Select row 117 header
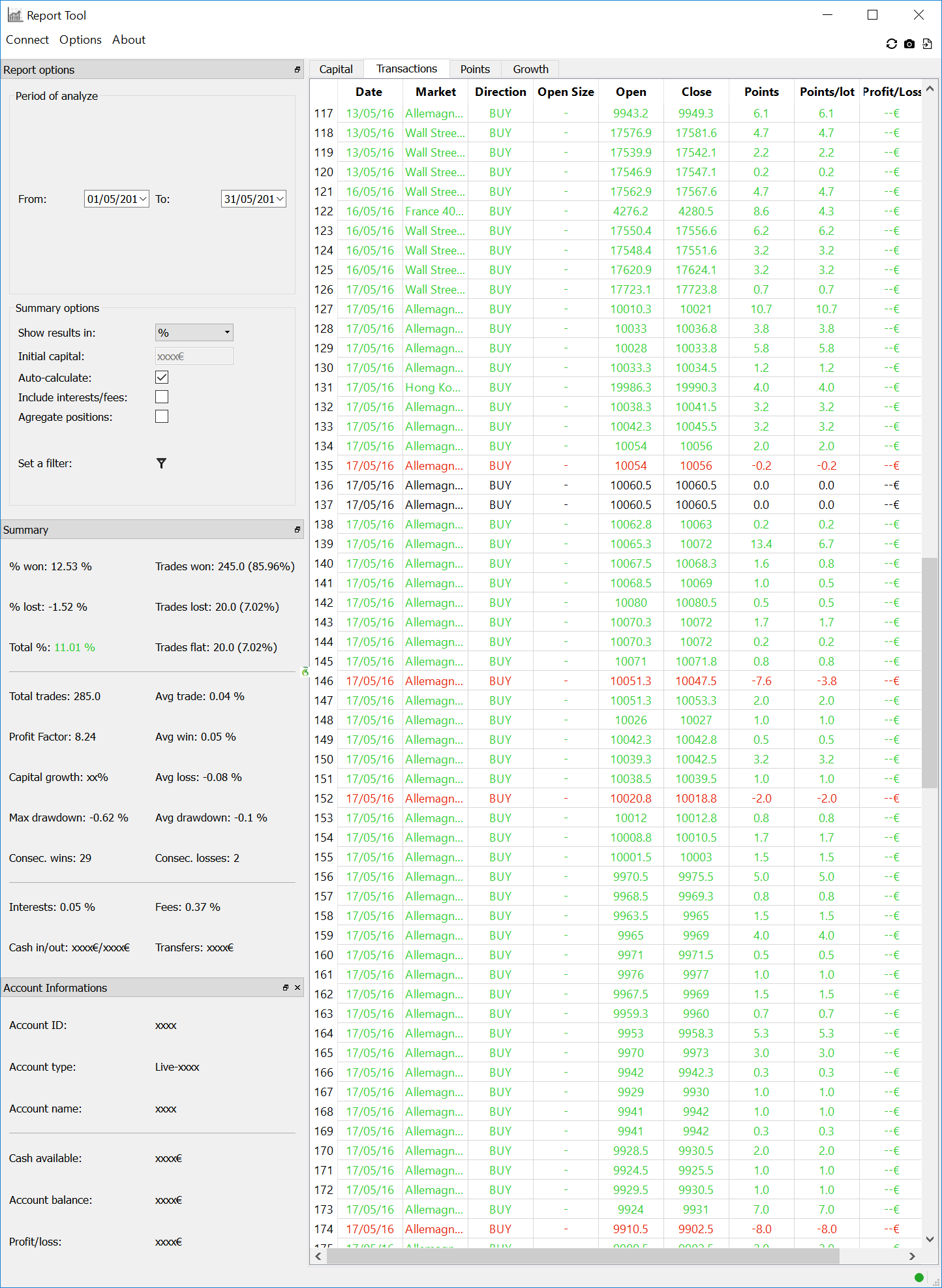Screen dimensions: 942x1288 point(324,114)
